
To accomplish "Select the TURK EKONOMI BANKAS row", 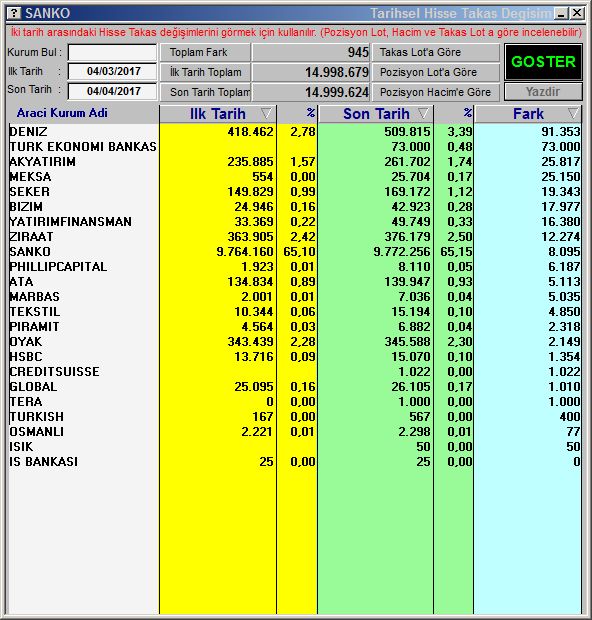I will pos(295,147).
